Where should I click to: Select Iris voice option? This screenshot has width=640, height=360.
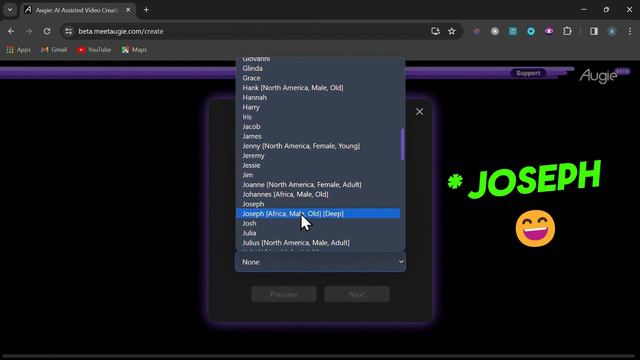[318, 117]
